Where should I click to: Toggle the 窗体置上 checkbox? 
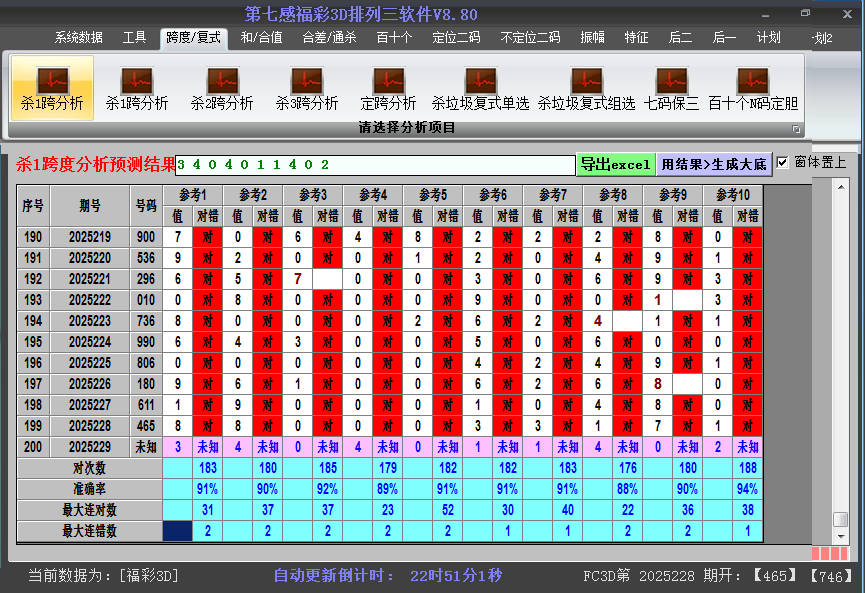(783, 162)
